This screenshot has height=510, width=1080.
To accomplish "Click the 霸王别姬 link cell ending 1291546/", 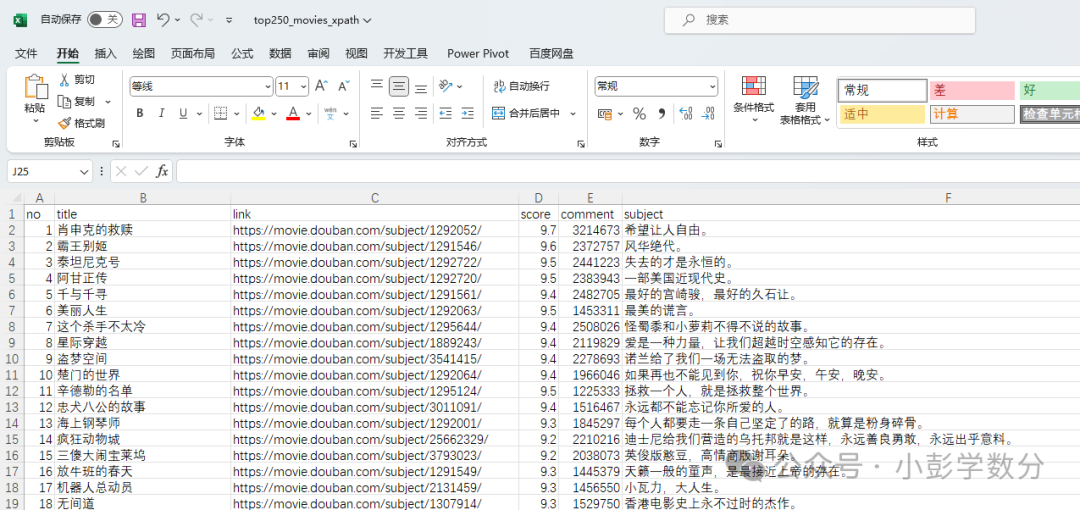I will click(x=375, y=246).
